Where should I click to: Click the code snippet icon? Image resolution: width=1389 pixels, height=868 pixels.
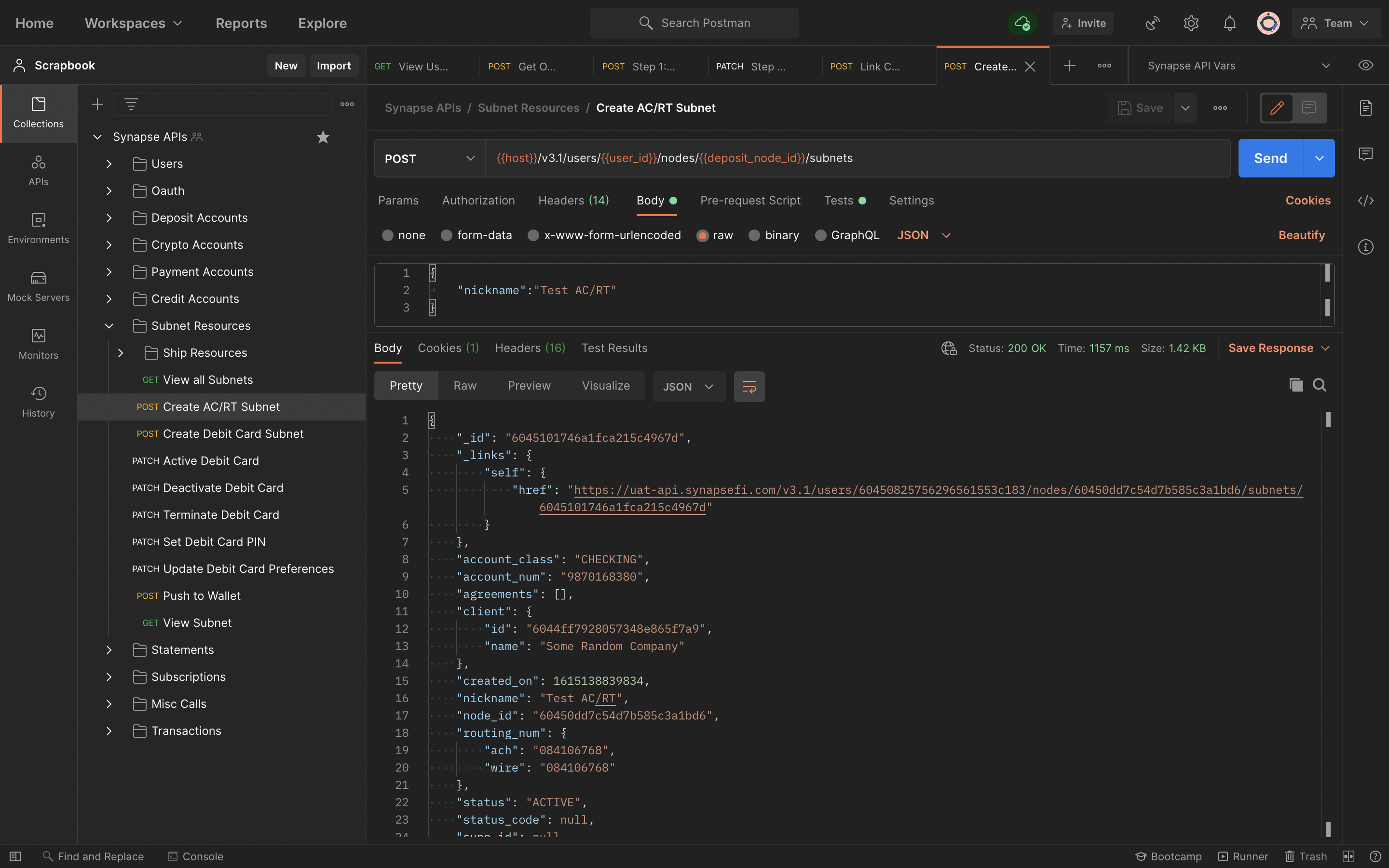point(1365,200)
